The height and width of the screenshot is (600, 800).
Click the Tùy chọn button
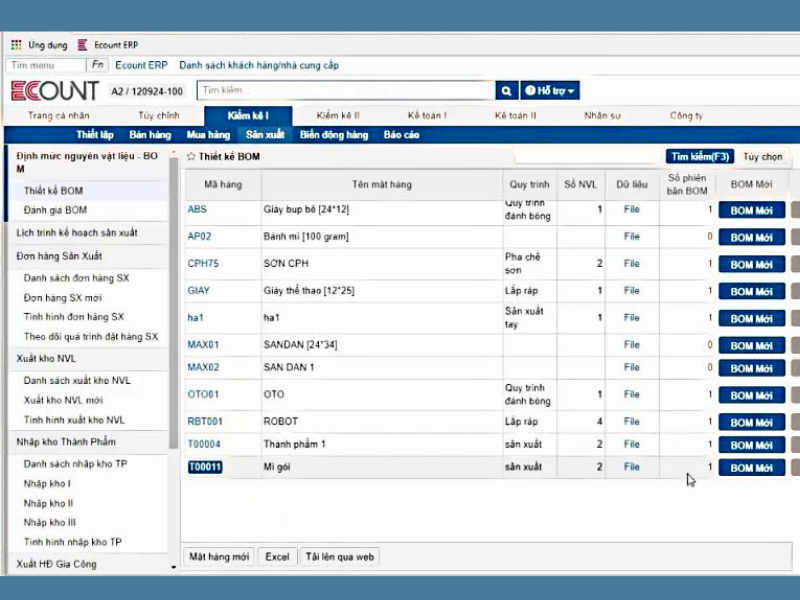pyautogui.click(x=763, y=157)
